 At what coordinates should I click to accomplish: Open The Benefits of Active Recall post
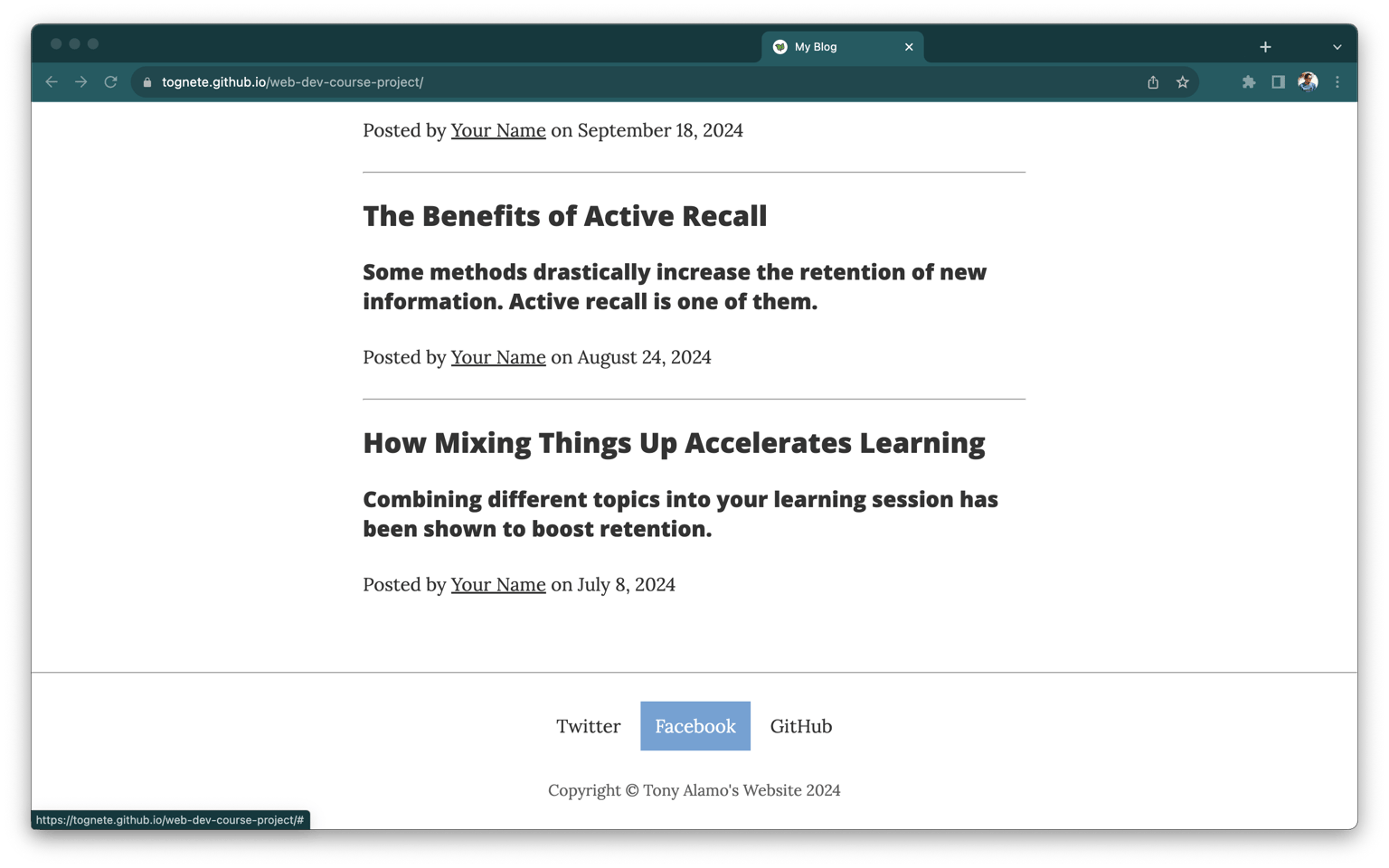click(x=565, y=216)
